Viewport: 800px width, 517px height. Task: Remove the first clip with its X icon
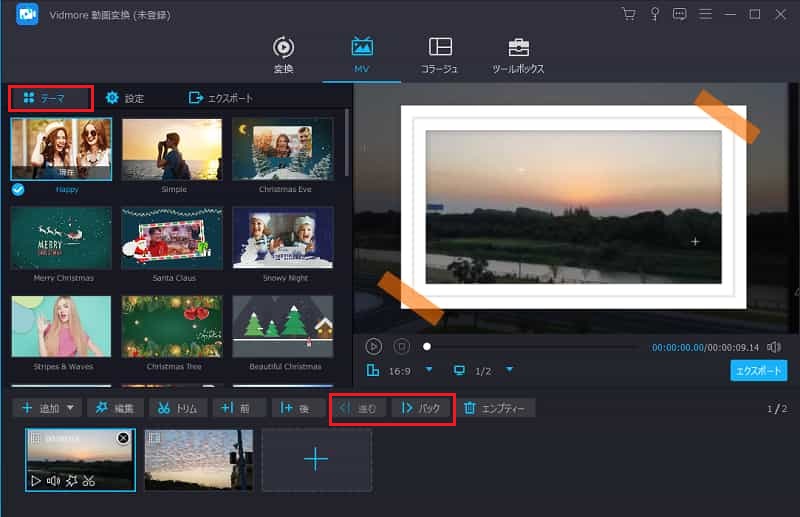[x=123, y=438]
